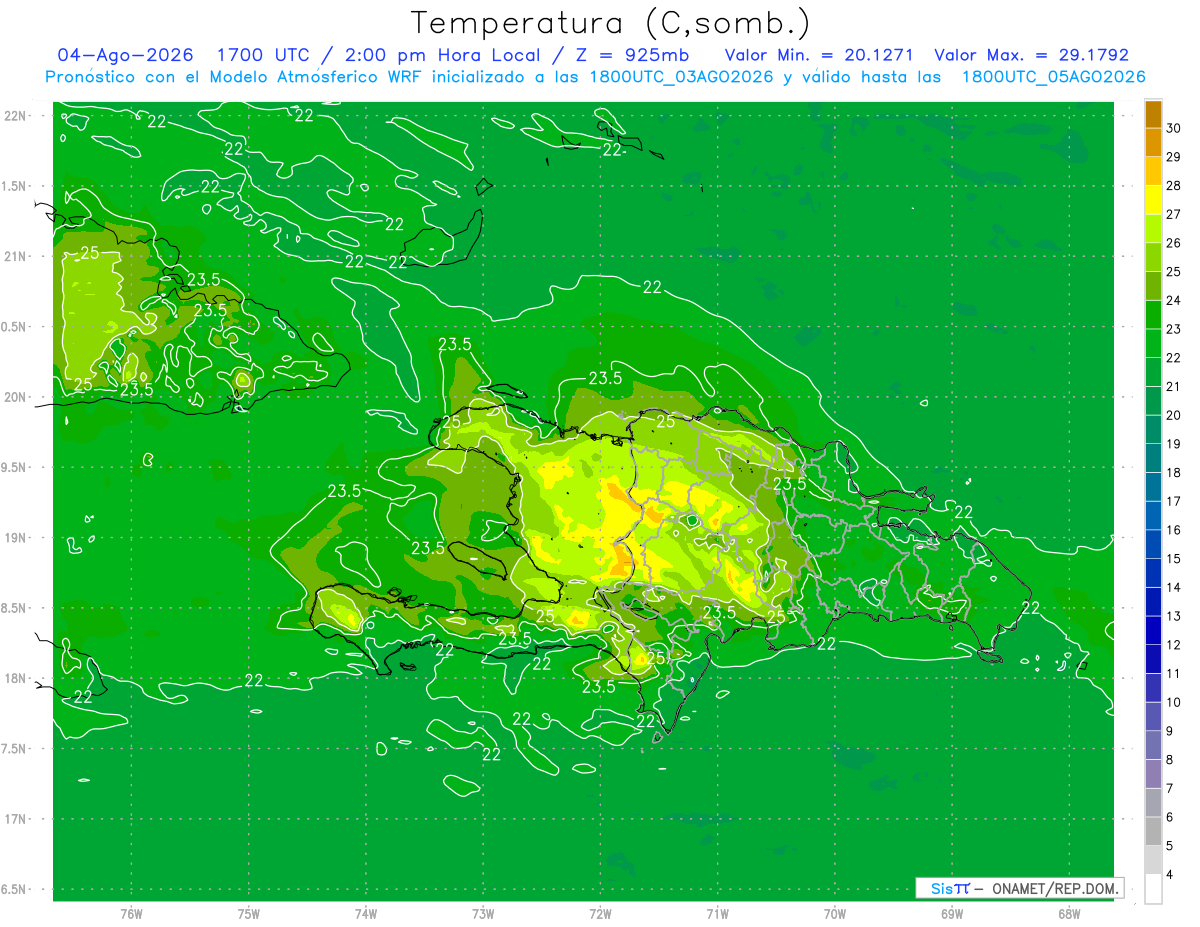Click the '69W' longitude axis label
Image resolution: width=1200 pixels, height=927 pixels.
pyautogui.click(x=951, y=913)
